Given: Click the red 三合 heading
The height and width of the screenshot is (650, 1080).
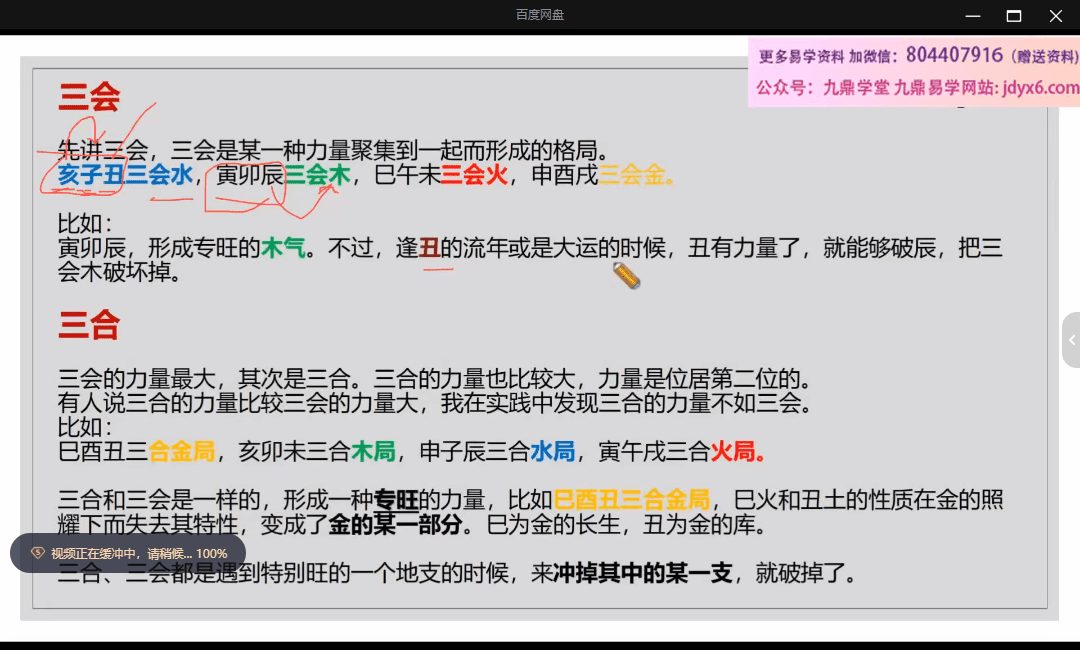Looking at the screenshot, I should coord(89,325).
